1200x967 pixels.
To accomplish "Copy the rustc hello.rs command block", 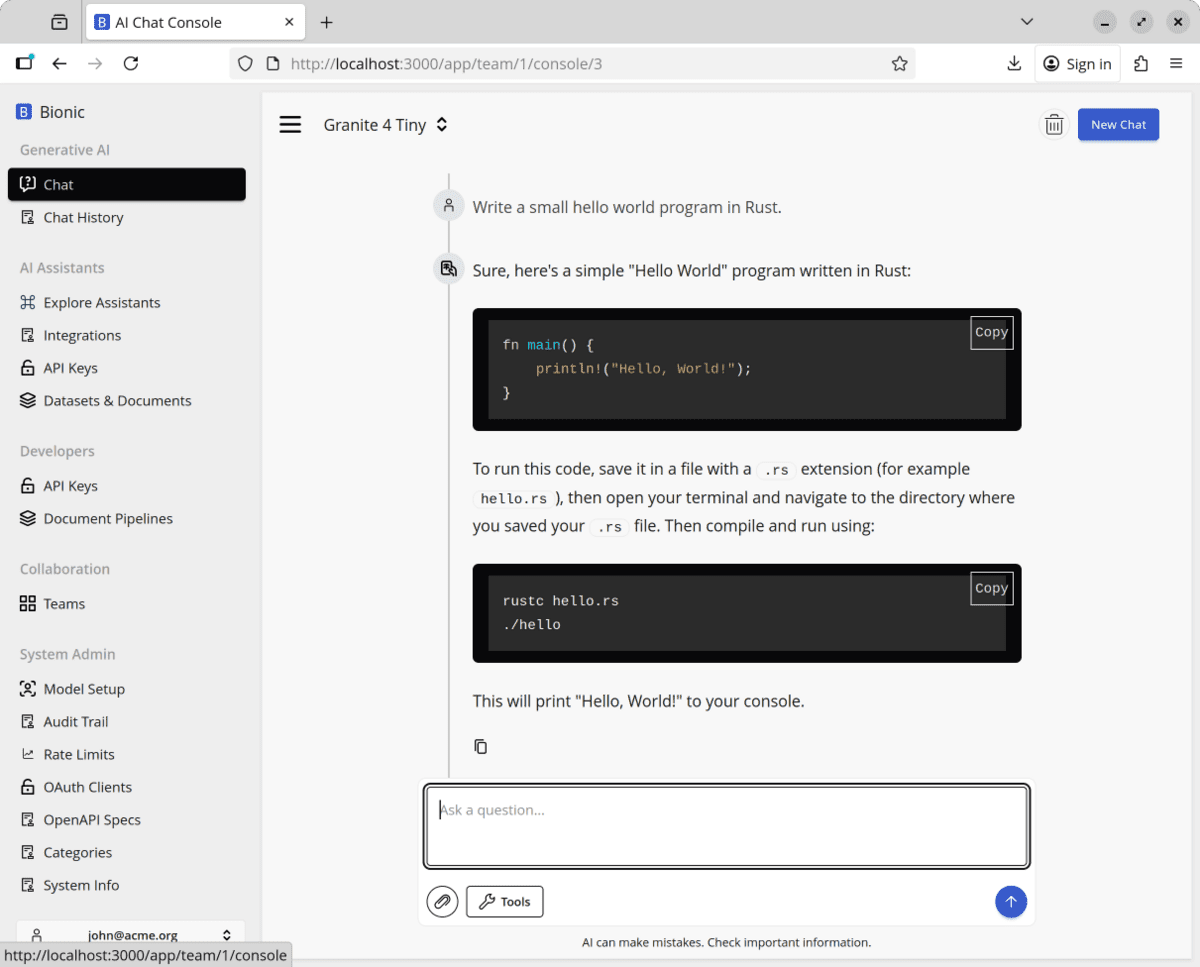I will click(991, 589).
